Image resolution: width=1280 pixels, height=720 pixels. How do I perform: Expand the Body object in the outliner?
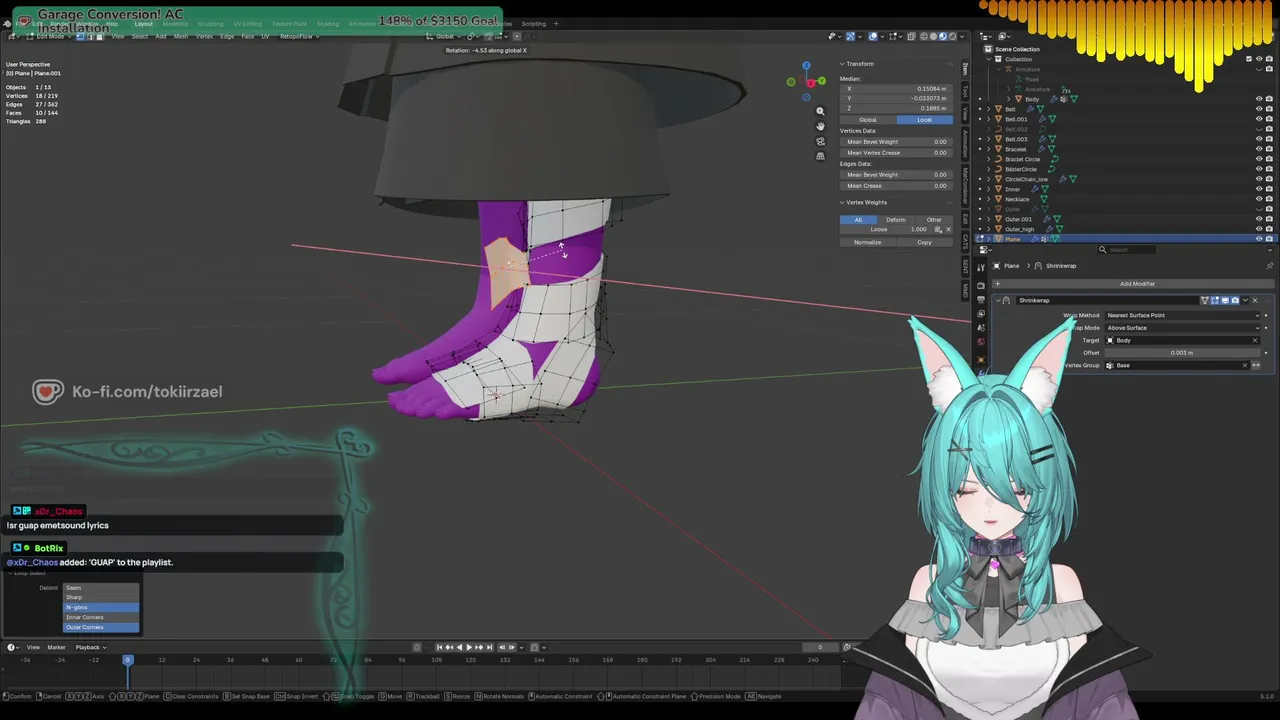[x=1009, y=99]
